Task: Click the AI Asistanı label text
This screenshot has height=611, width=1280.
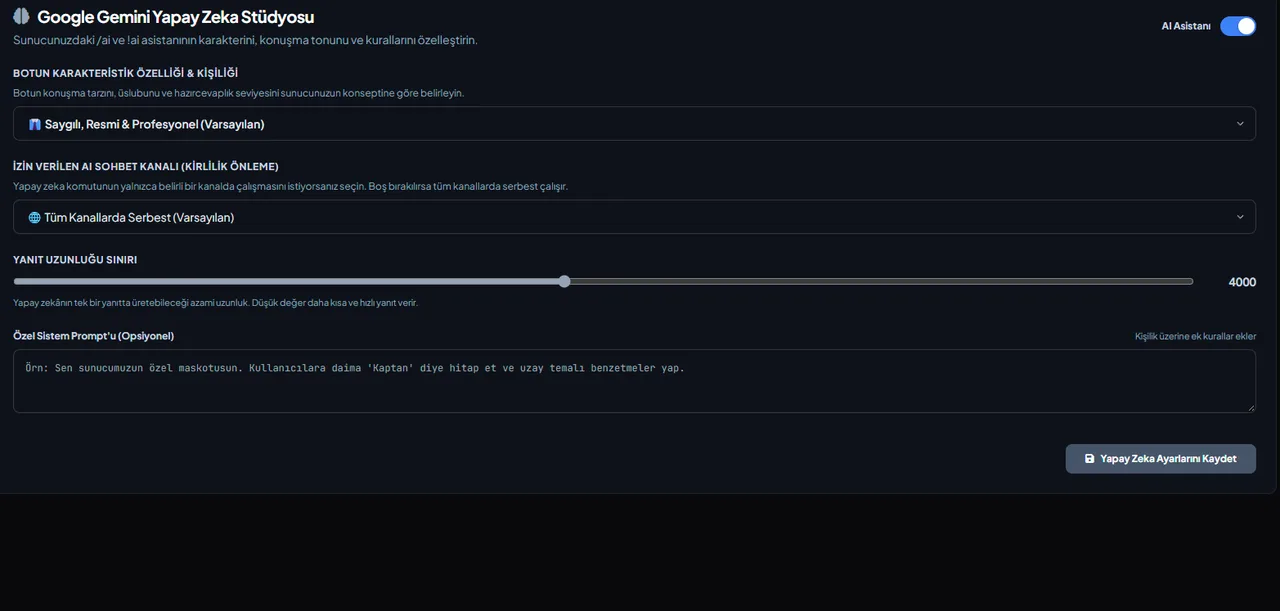Action: point(1186,26)
